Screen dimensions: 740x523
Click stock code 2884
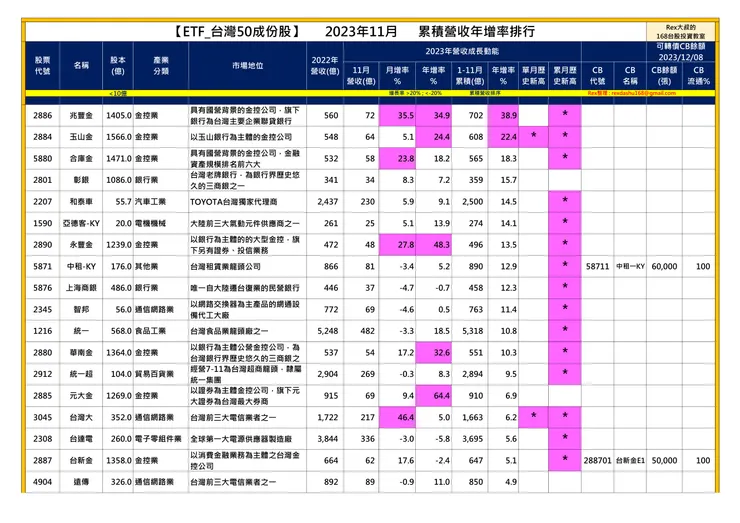(x=42, y=137)
